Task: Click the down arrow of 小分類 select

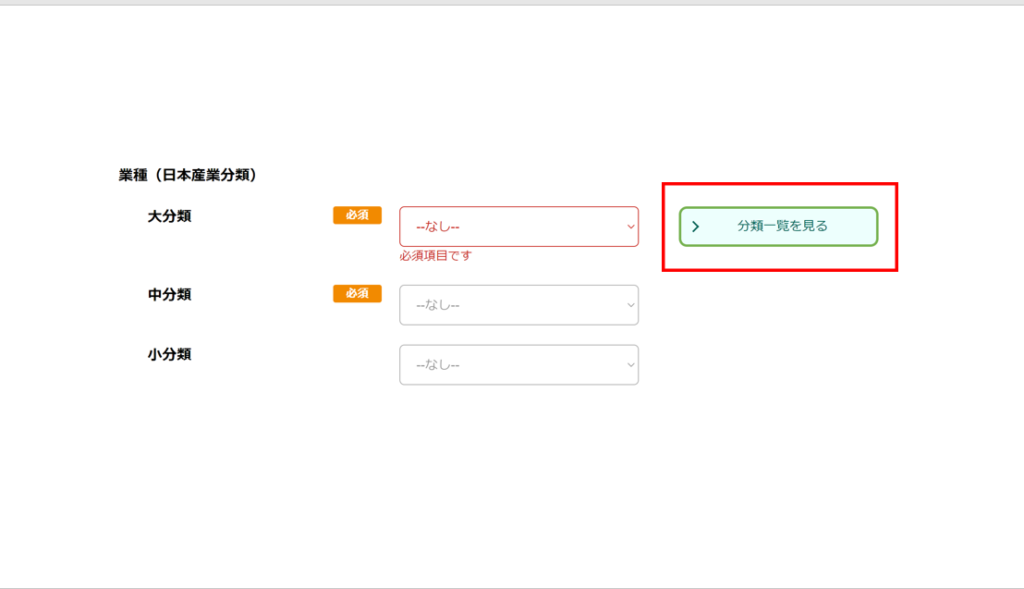Action: tap(631, 365)
